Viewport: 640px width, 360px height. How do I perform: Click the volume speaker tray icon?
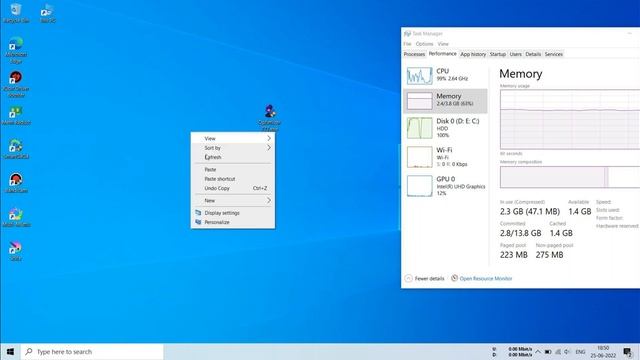[x=567, y=352]
